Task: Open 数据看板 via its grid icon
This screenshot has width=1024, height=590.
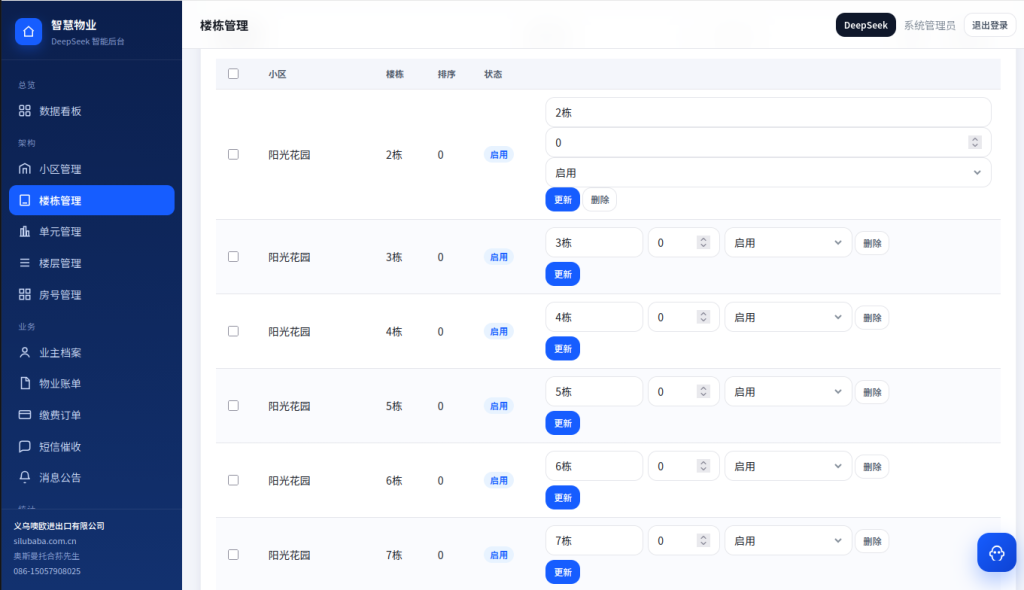Action: coord(25,111)
